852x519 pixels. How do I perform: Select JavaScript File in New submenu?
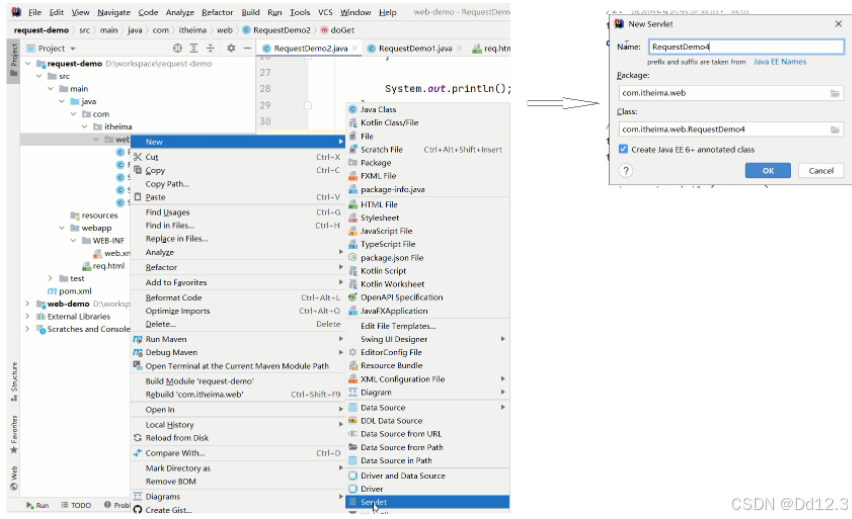tap(428, 231)
